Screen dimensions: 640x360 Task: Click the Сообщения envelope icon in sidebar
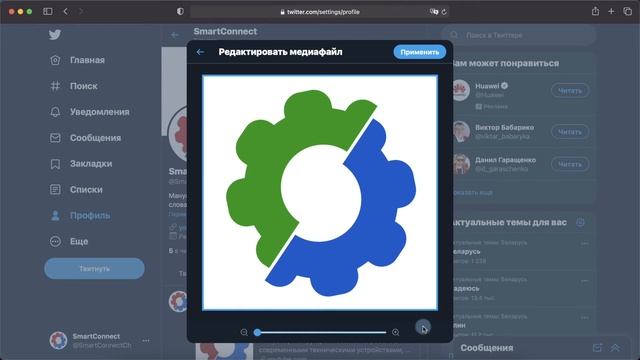click(55, 138)
